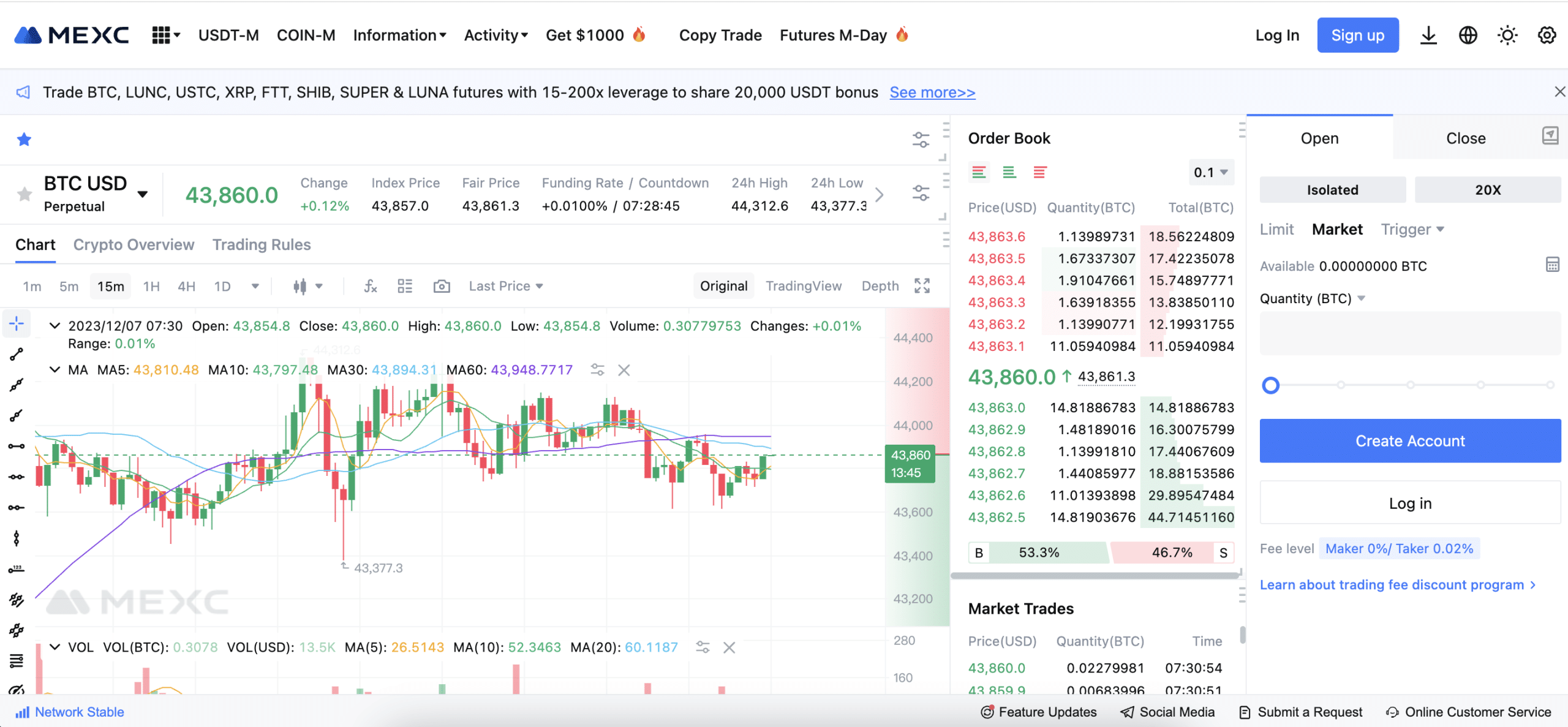Select the Limit order type

coord(1276,230)
